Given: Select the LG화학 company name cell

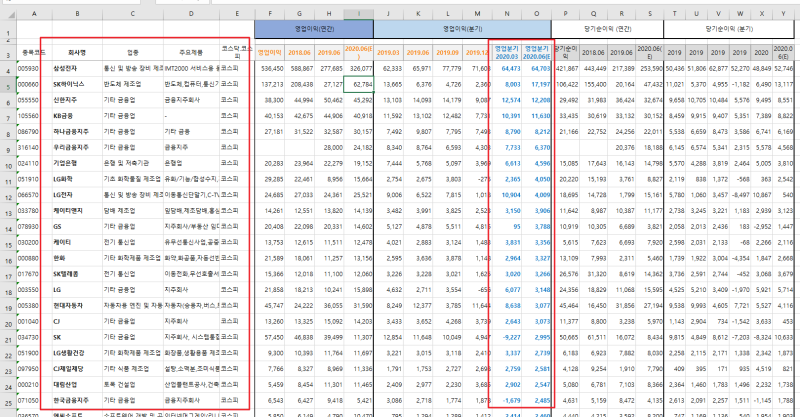Looking at the screenshot, I should [x=77, y=179].
